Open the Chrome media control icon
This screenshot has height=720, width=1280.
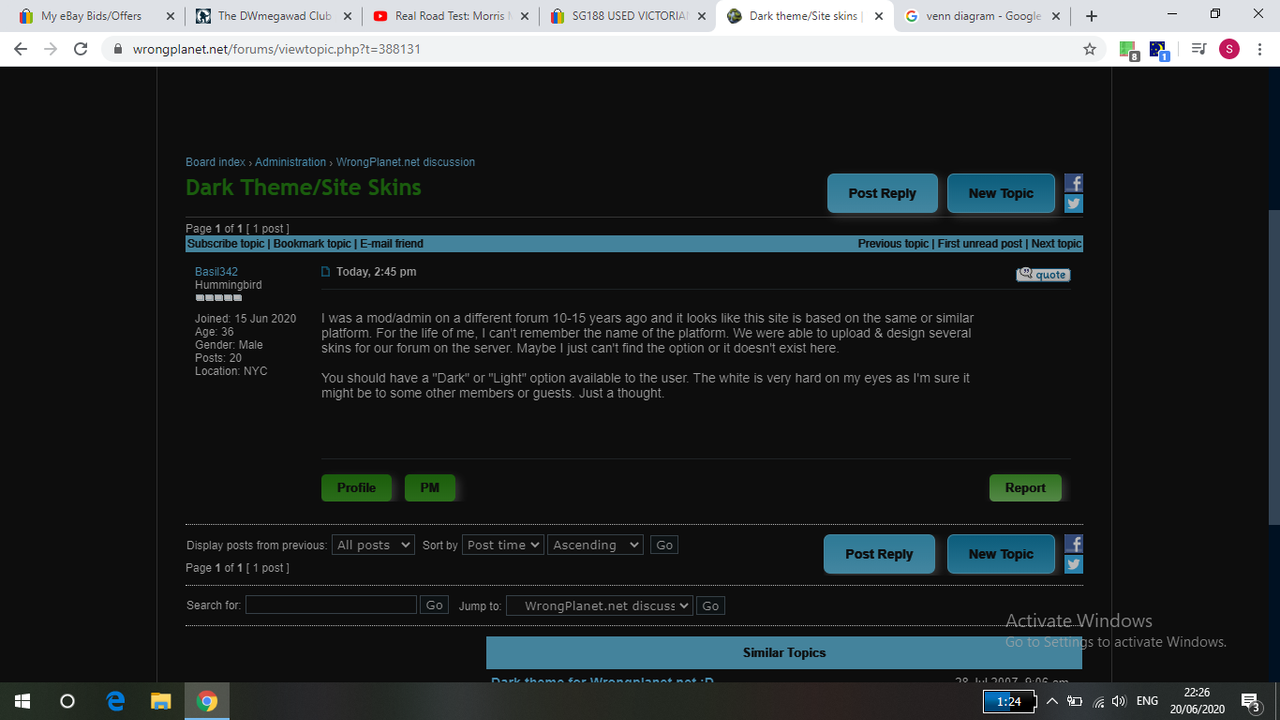tap(1199, 49)
